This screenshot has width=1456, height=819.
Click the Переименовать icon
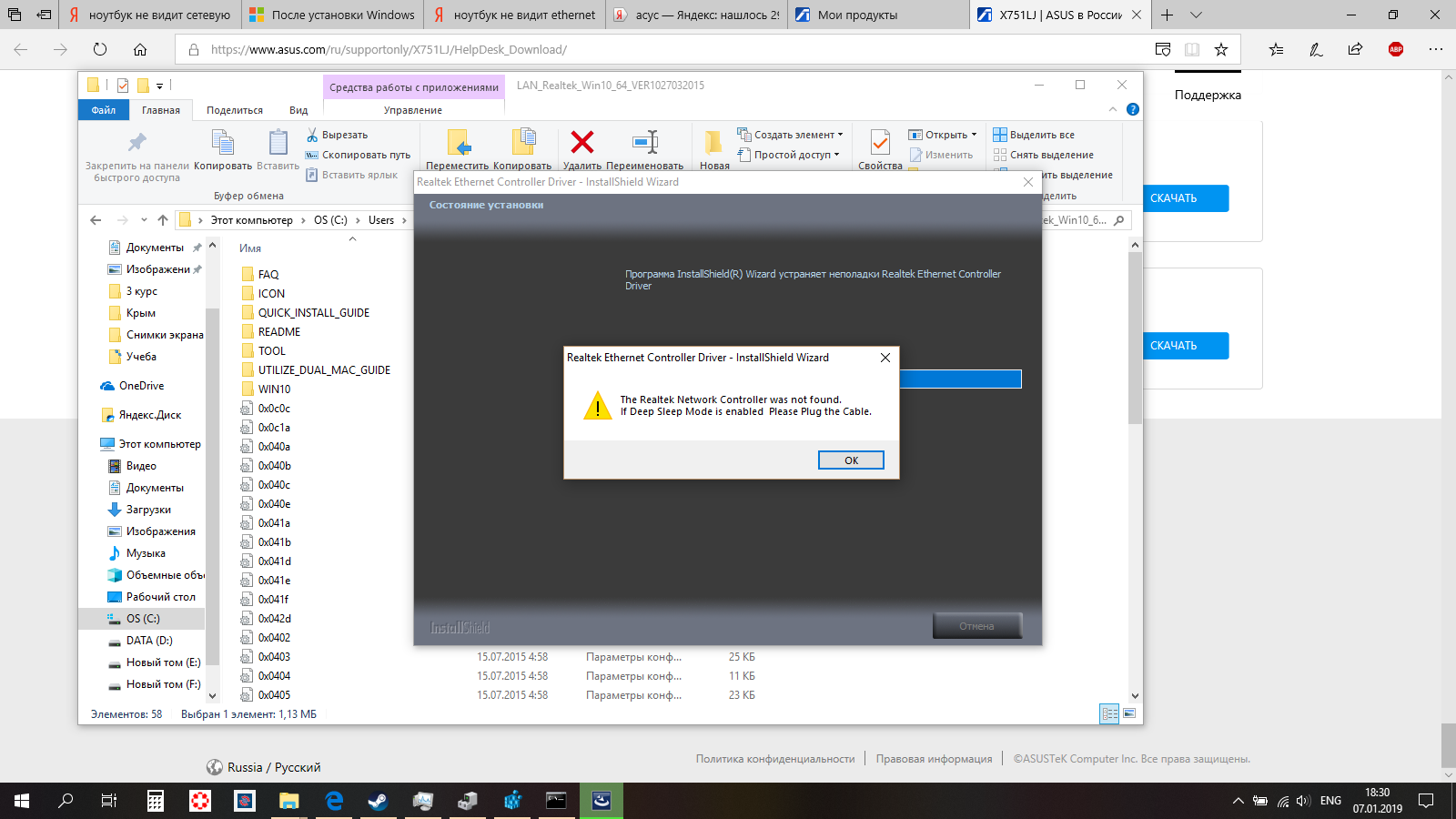(x=645, y=142)
